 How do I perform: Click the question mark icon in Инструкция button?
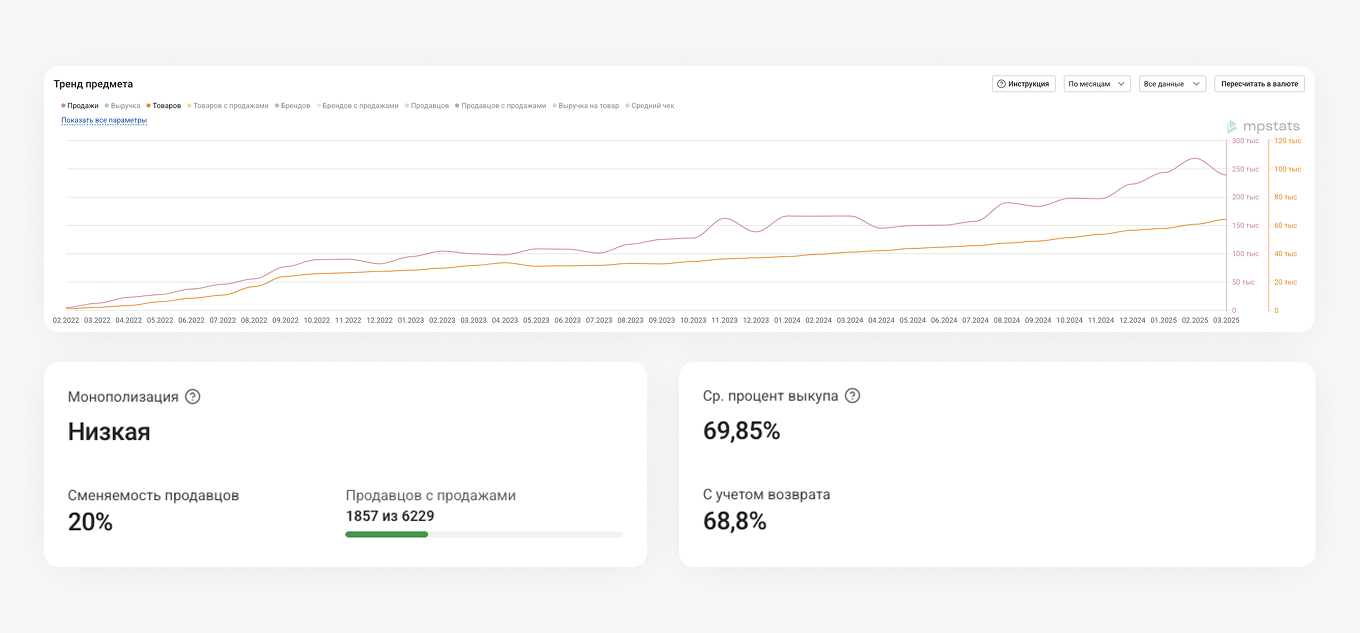[1001, 84]
